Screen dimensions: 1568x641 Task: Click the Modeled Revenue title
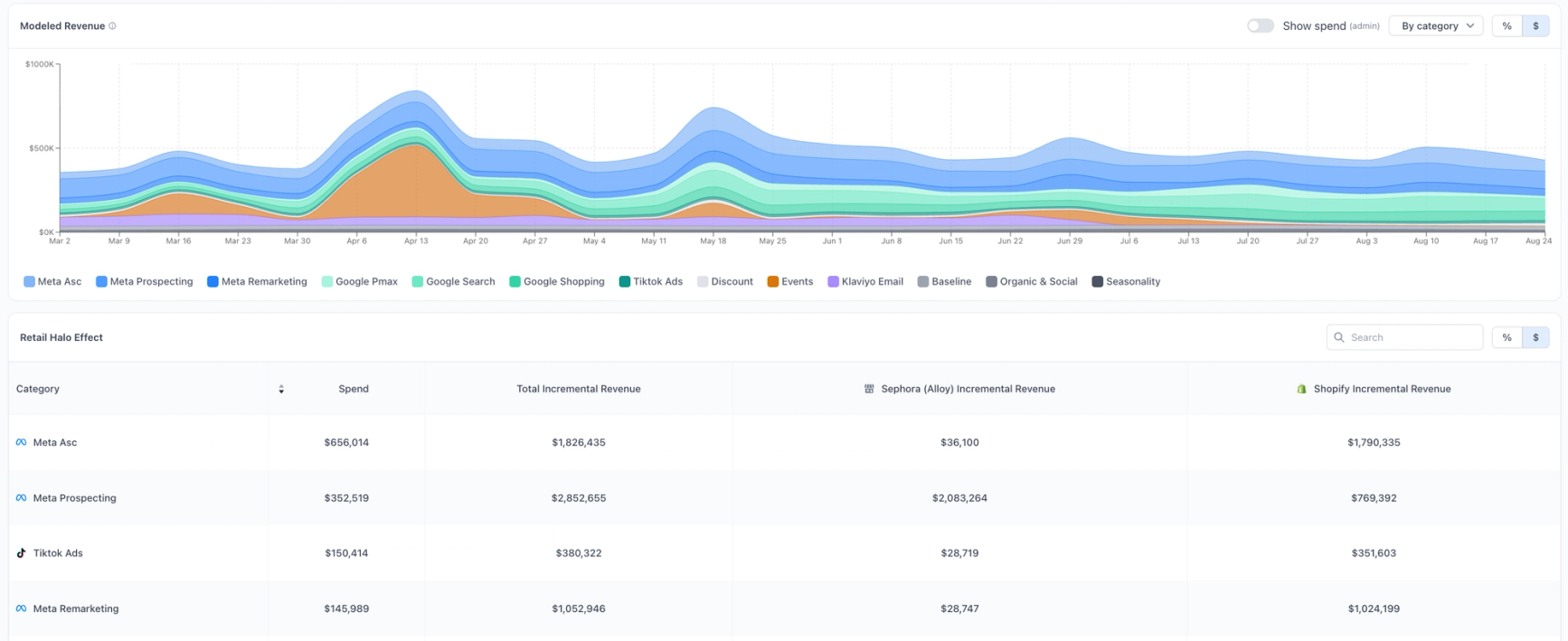coord(62,26)
